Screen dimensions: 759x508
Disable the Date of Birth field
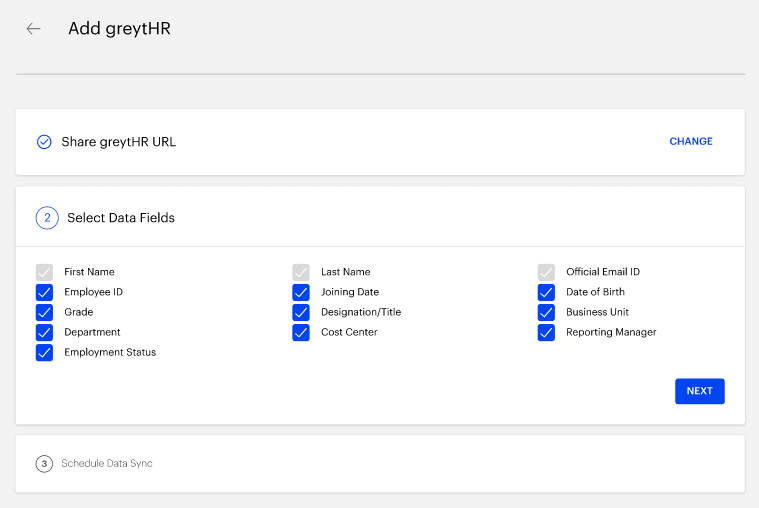coord(546,292)
